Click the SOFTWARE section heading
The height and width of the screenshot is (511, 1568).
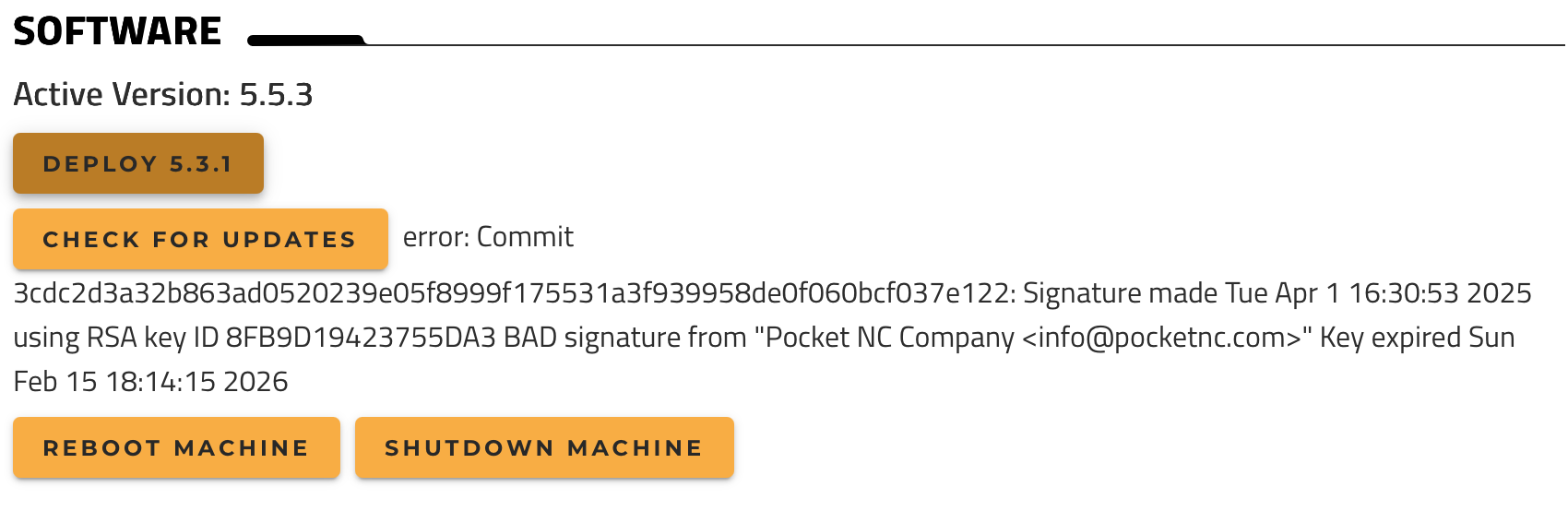coord(117,31)
